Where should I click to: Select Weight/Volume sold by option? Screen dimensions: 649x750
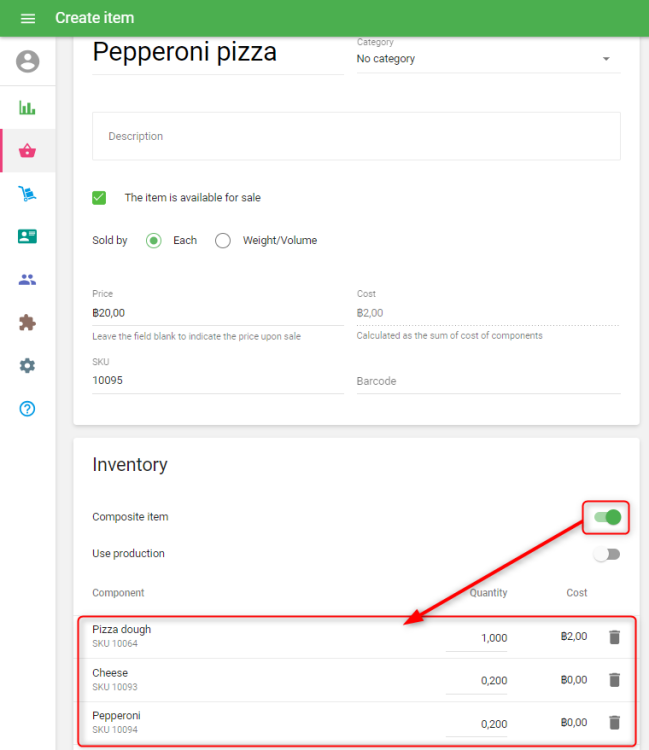[x=223, y=240]
